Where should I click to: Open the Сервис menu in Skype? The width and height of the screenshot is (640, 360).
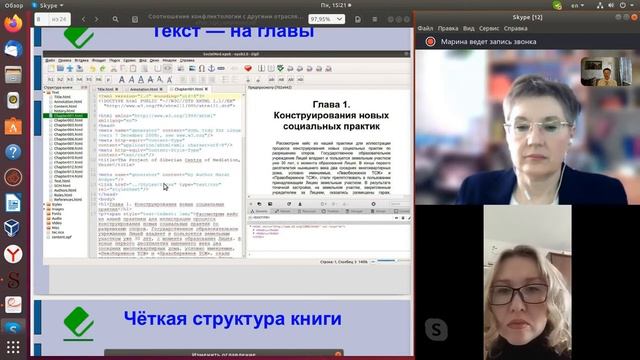[x=489, y=28]
